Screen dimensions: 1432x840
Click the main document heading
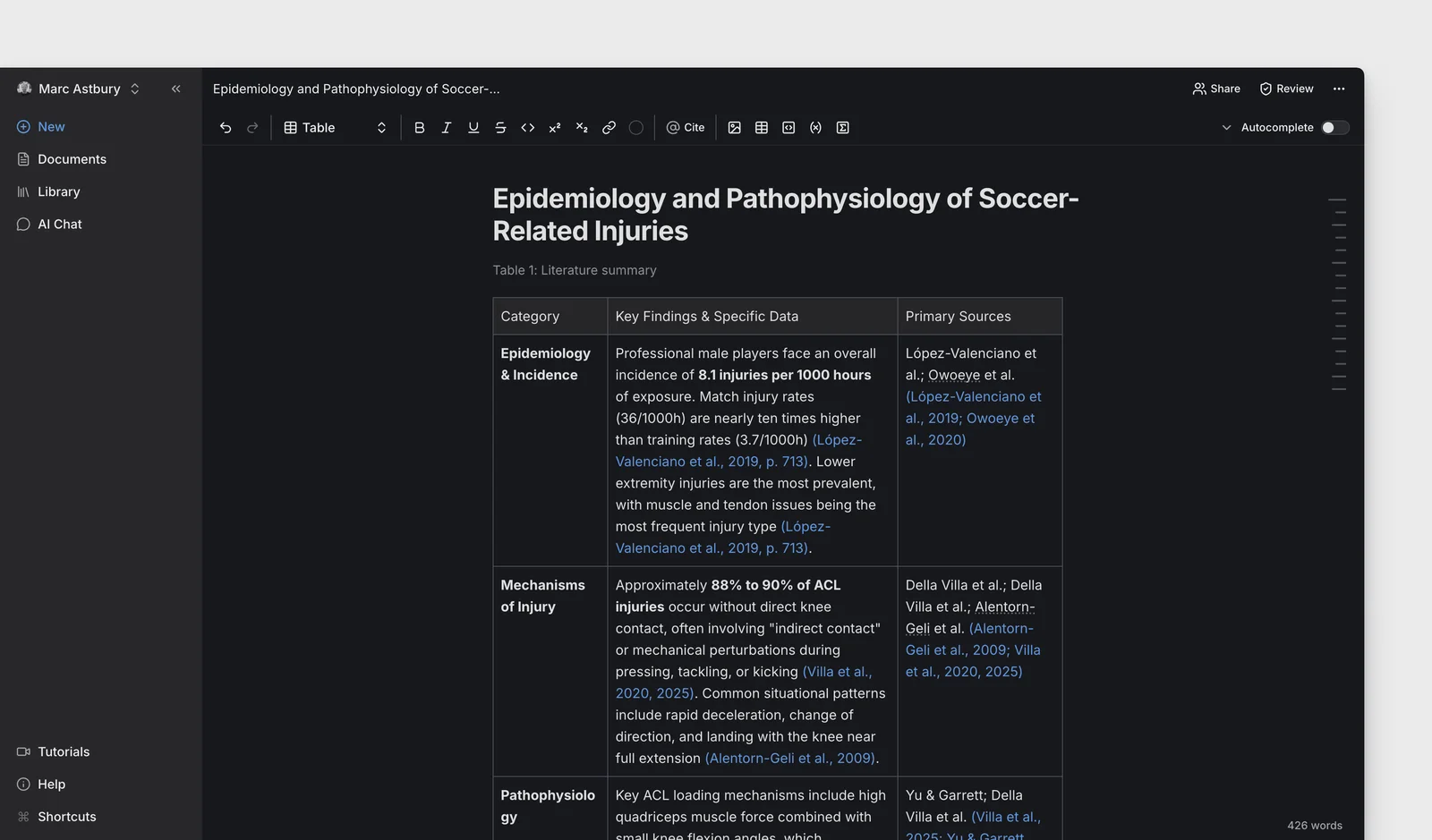point(786,215)
